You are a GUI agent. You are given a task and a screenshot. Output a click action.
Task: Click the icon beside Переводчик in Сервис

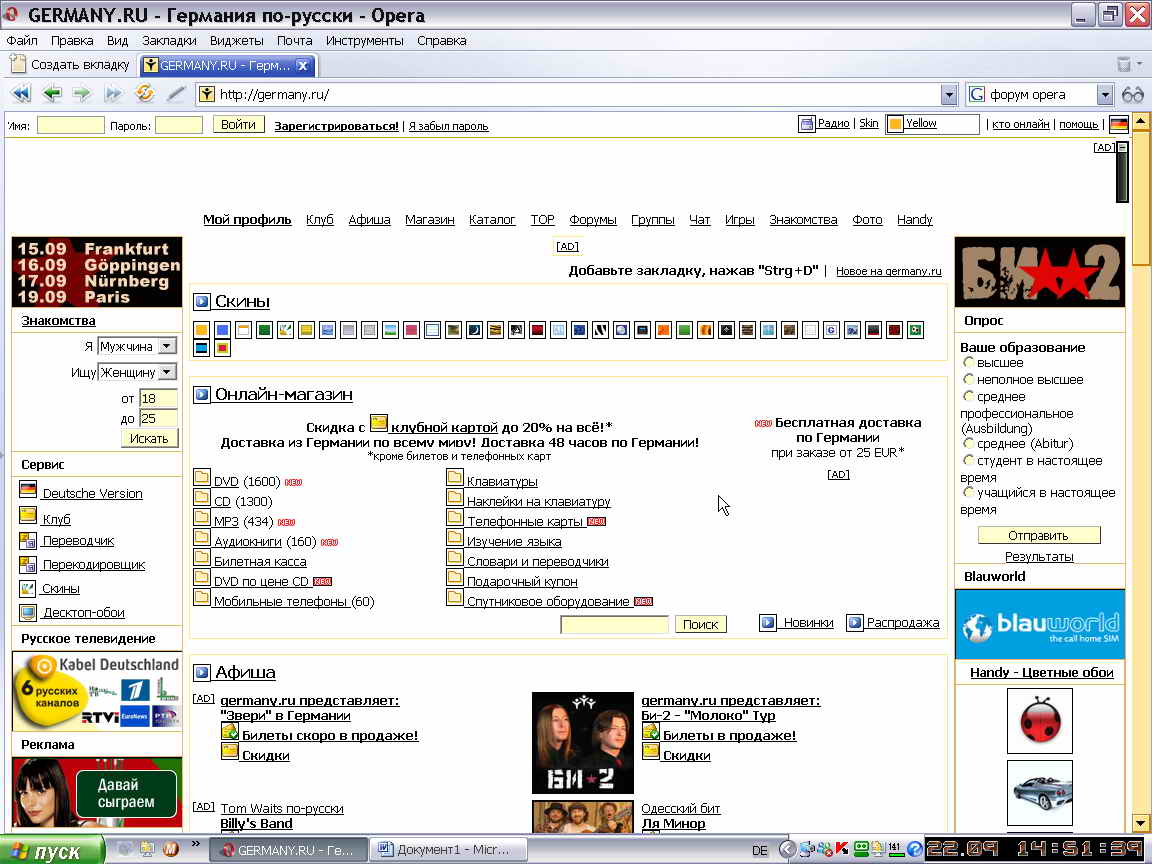coord(28,541)
